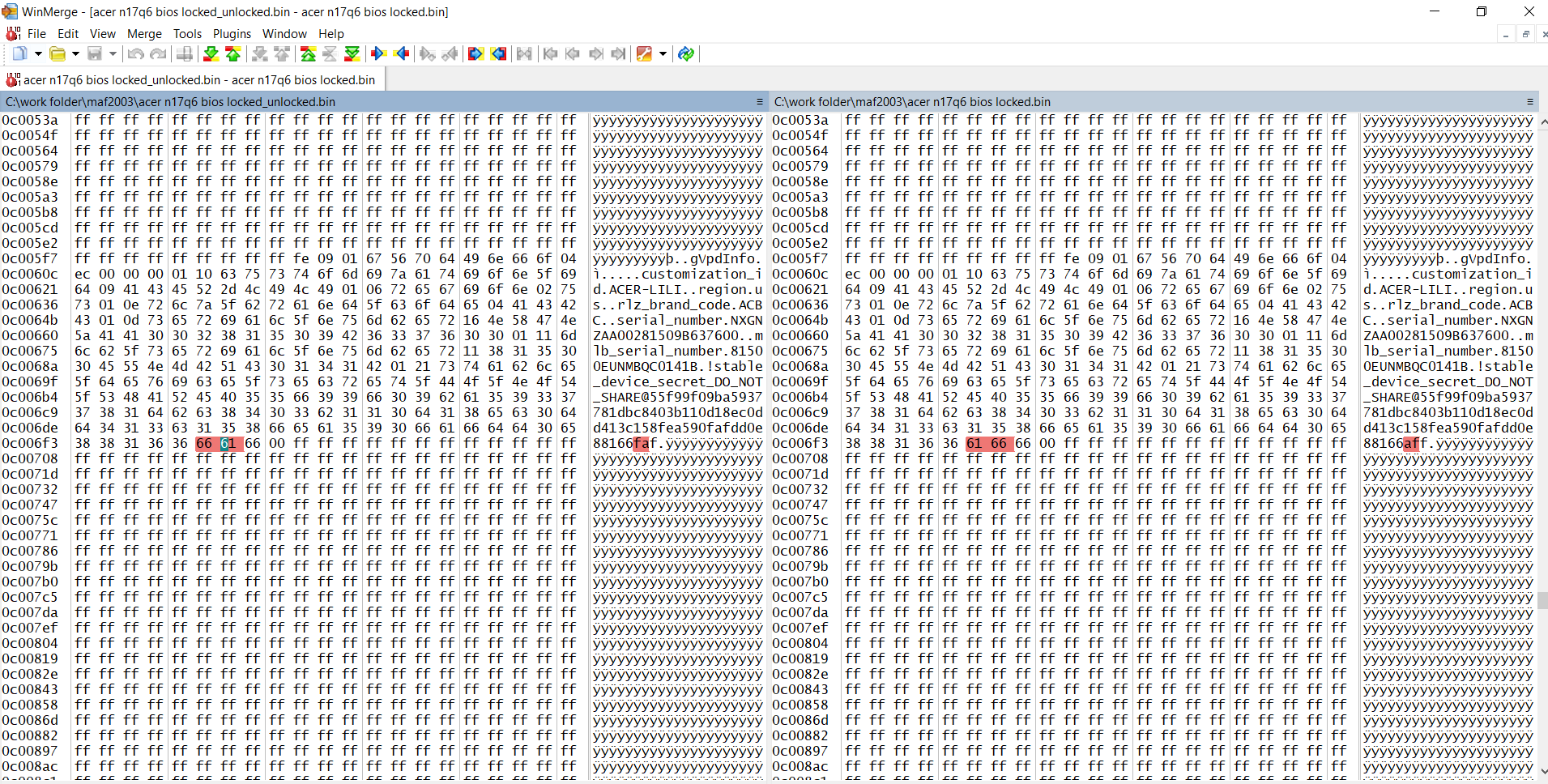
Task: Go to Previous Difference green up arrow
Action: click(x=233, y=53)
